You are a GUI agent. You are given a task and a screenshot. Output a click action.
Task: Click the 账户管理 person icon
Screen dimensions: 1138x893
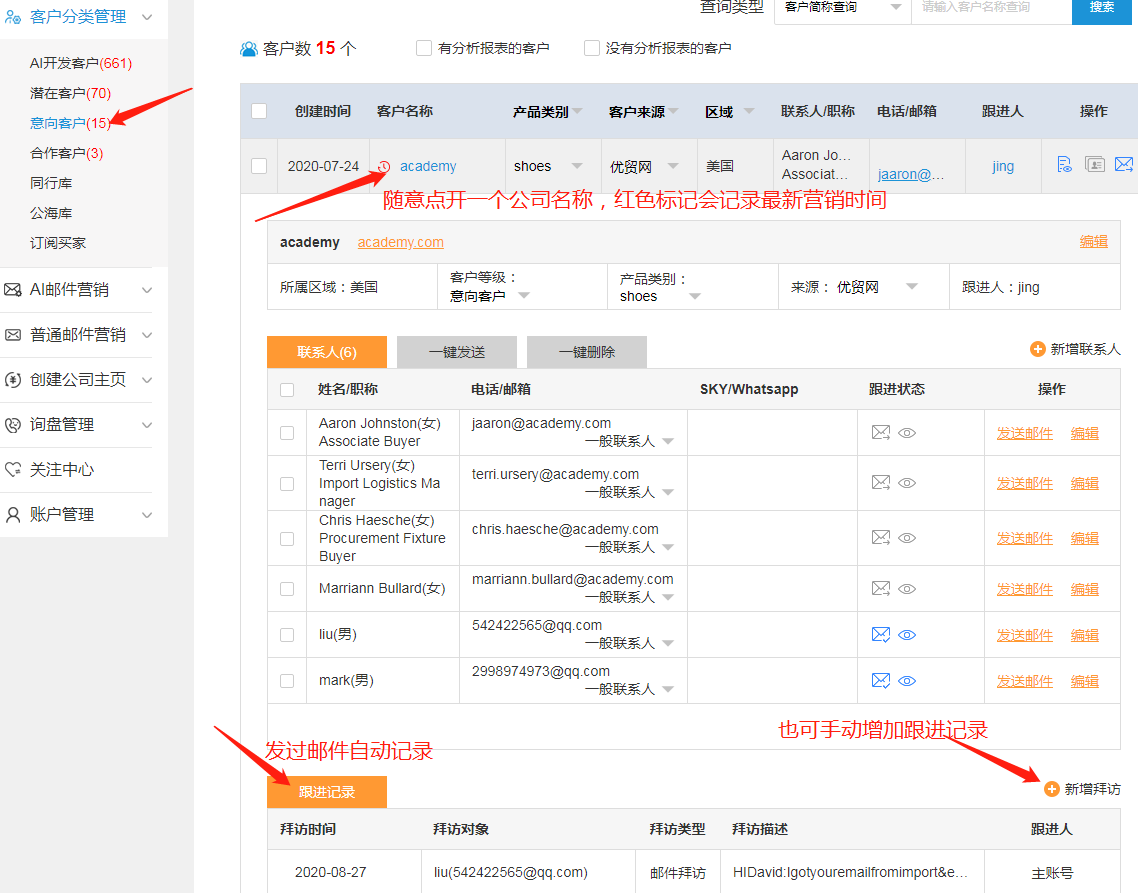pyautogui.click(x=13, y=515)
